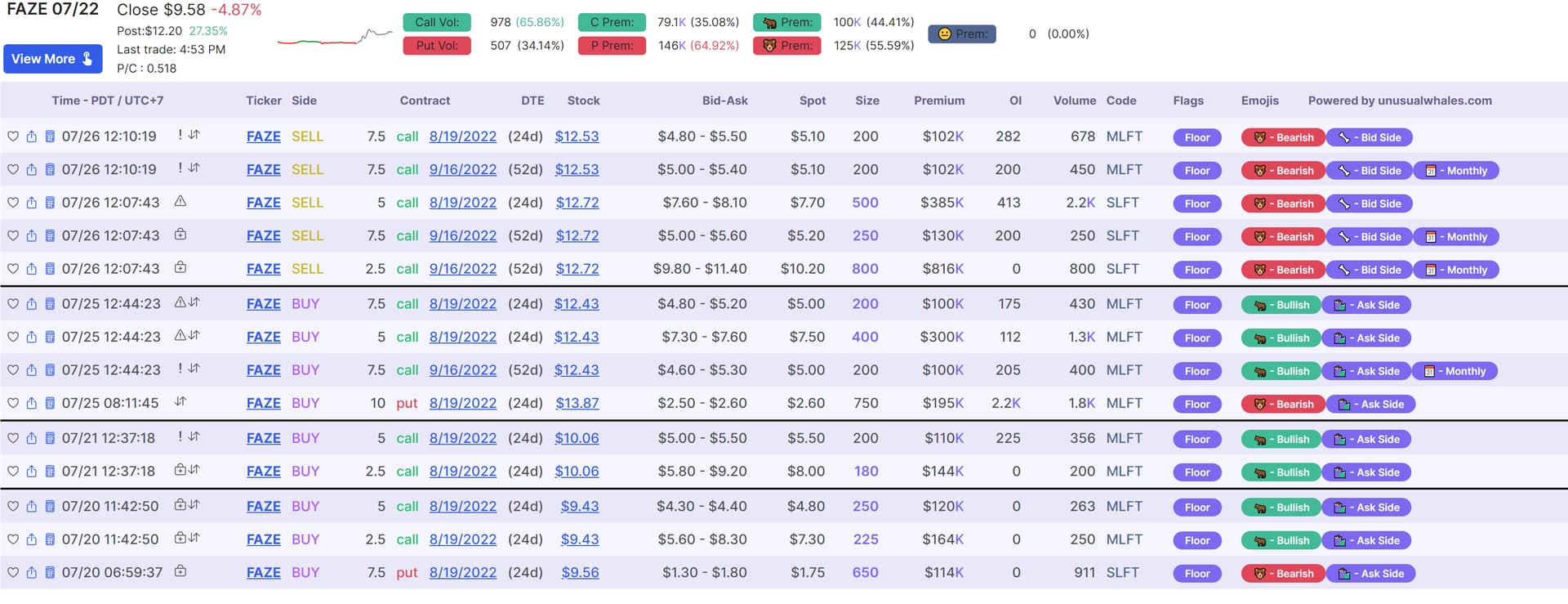Favorite the $385K premium row with heart
The width and height of the screenshot is (1568, 604).
(x=13, y=203)
